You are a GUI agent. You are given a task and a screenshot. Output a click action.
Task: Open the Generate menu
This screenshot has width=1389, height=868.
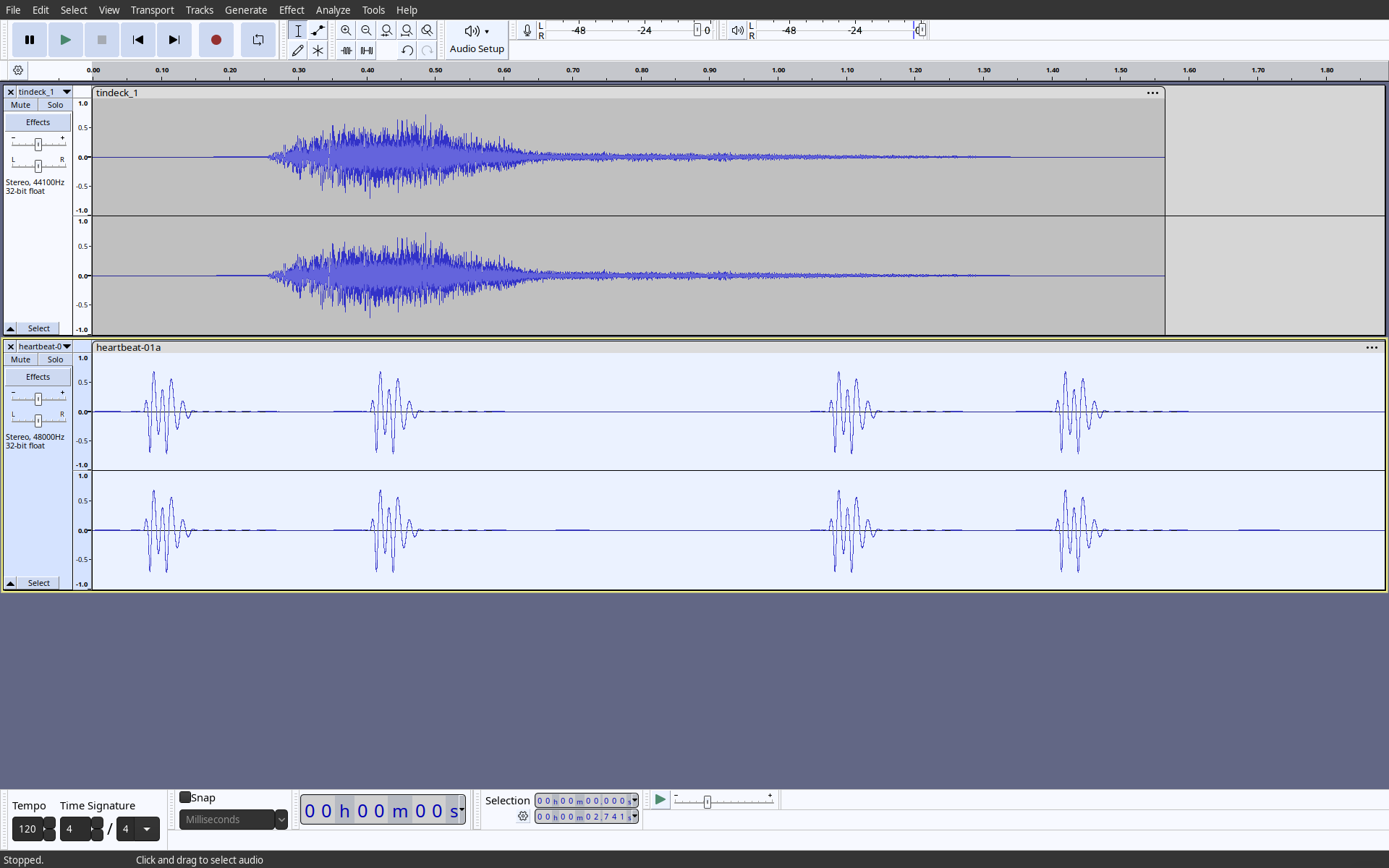(x=245, y=9)
